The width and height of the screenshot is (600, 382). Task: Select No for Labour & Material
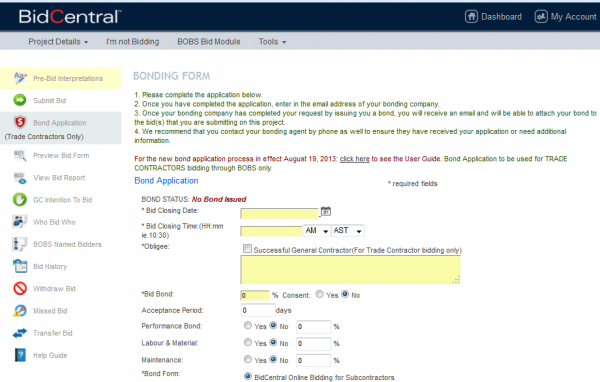point(273,342)
